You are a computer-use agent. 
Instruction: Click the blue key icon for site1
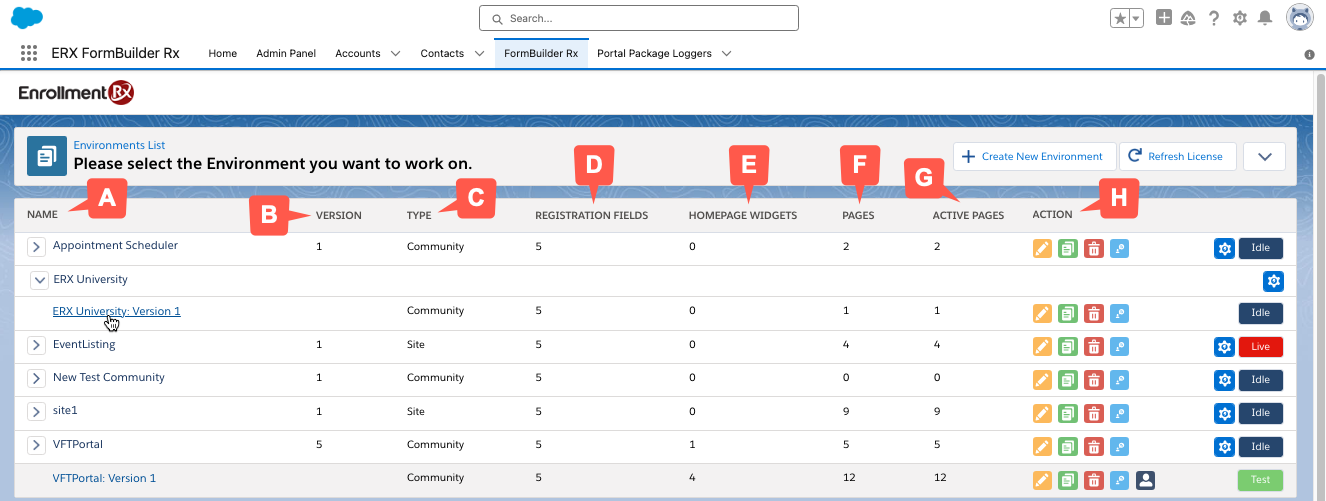tap(1120, 413)
